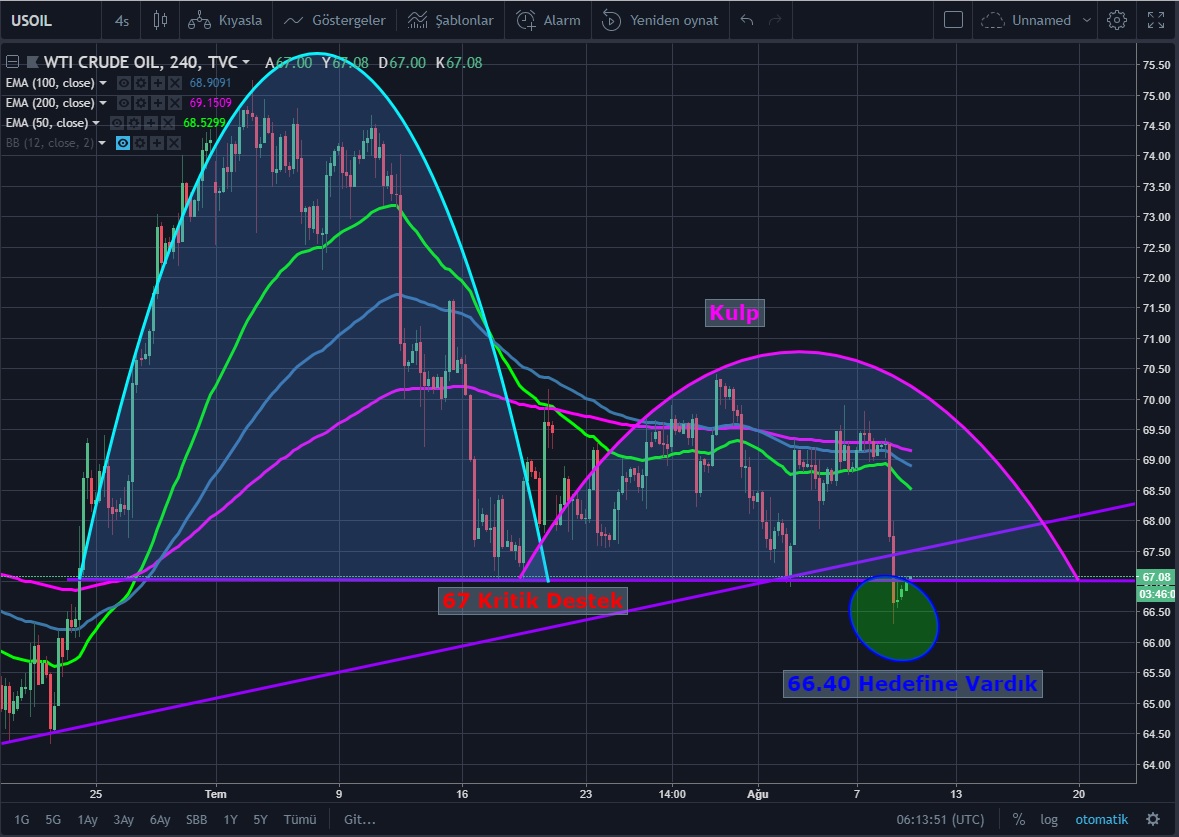The width and height of the screenshot is (1179, 837).
Task: Hide the EMA (50, close) indicator
Action: pyautogui.click(x=117, y=123)
